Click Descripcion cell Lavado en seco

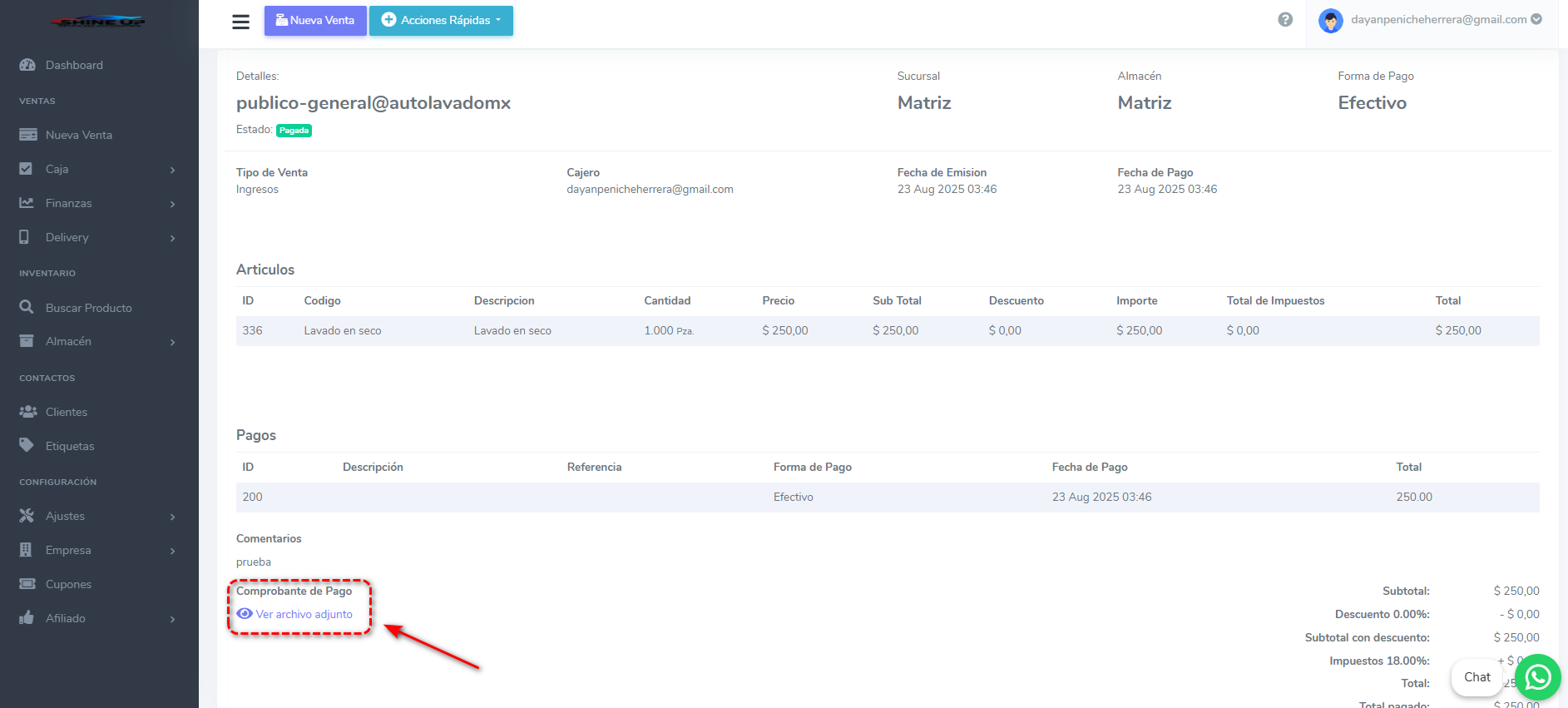click(512, 330)
